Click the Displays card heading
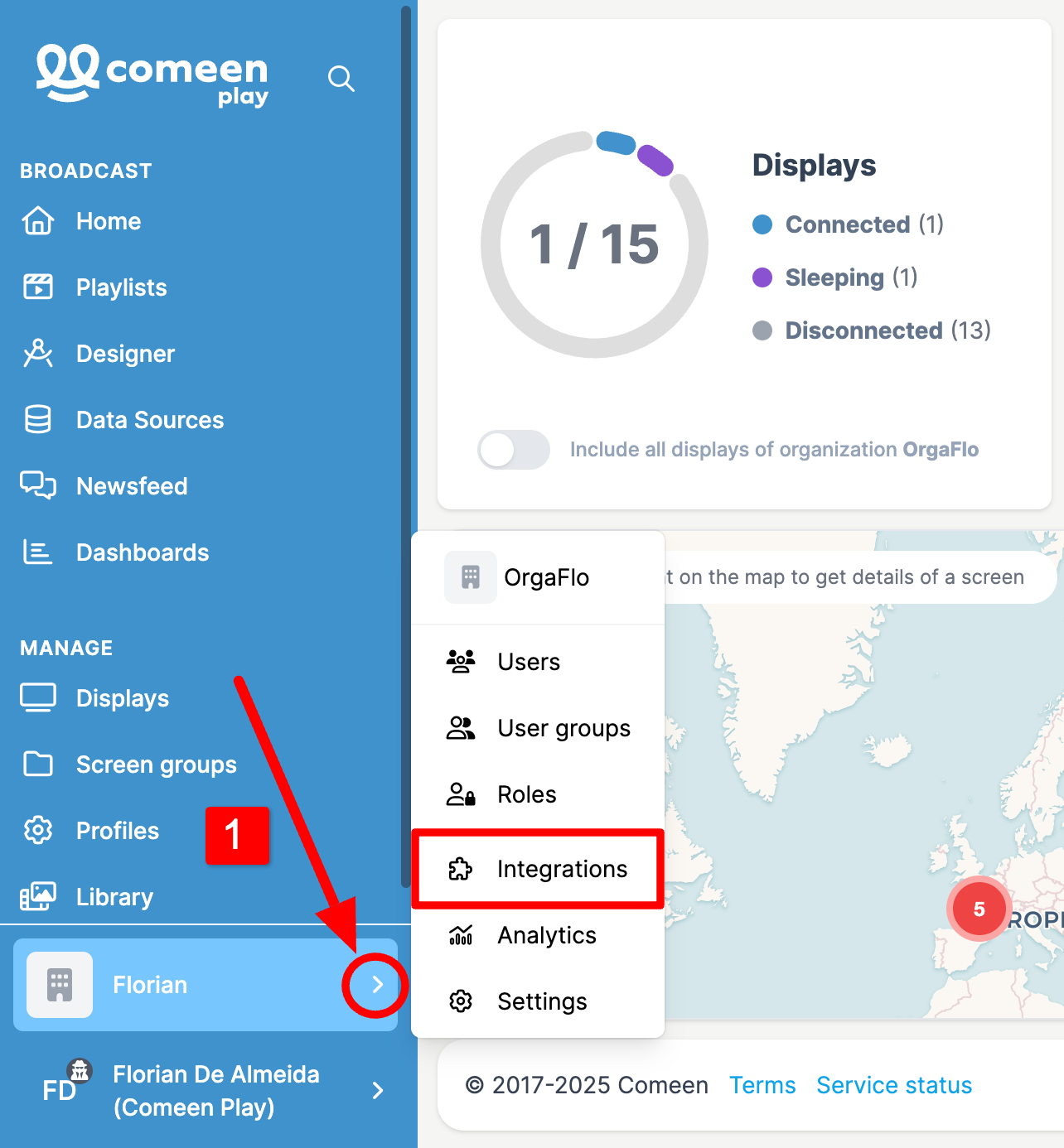Viewport: 1064px width, 1148px height. tap(814, 165)
